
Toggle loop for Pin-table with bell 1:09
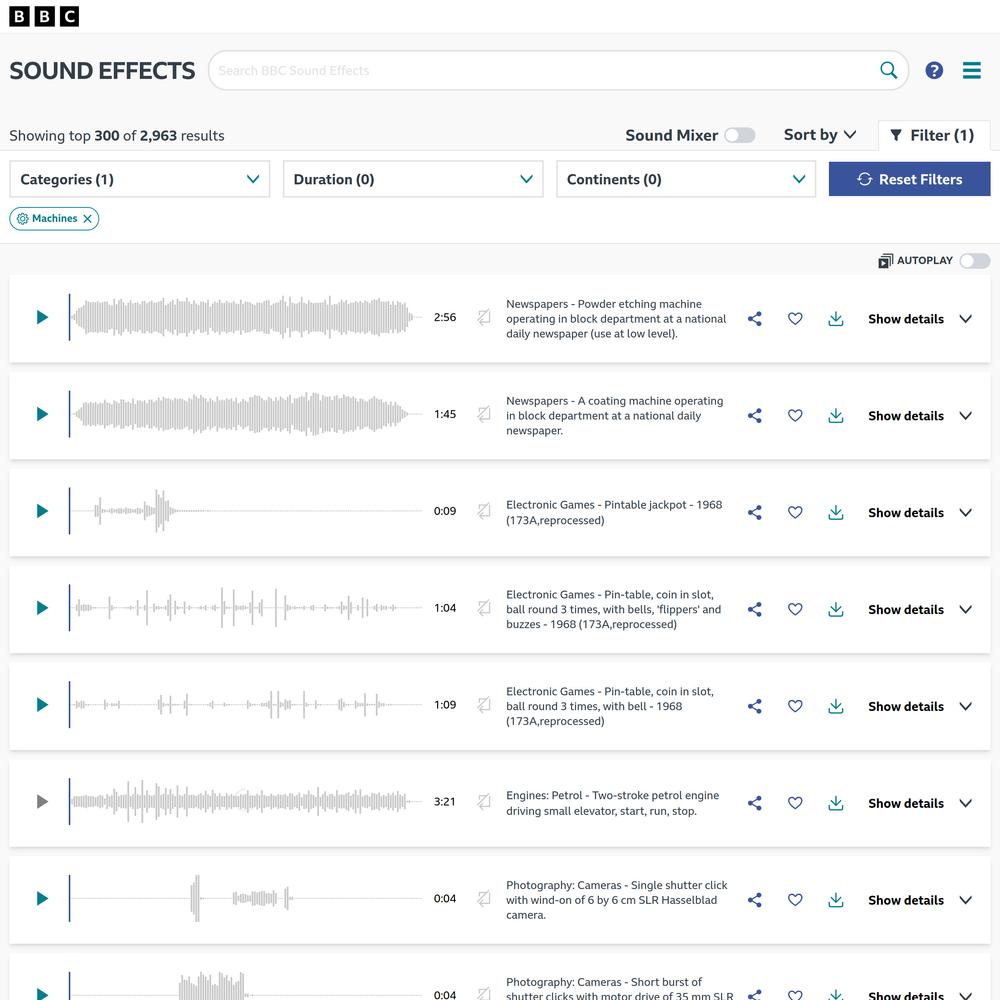click(x=484, y=705)
